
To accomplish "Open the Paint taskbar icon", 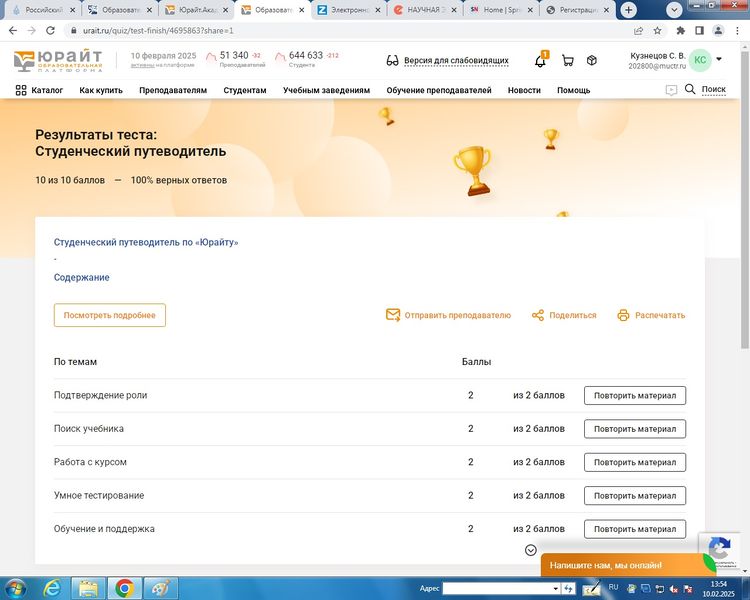I will point(161,589).
